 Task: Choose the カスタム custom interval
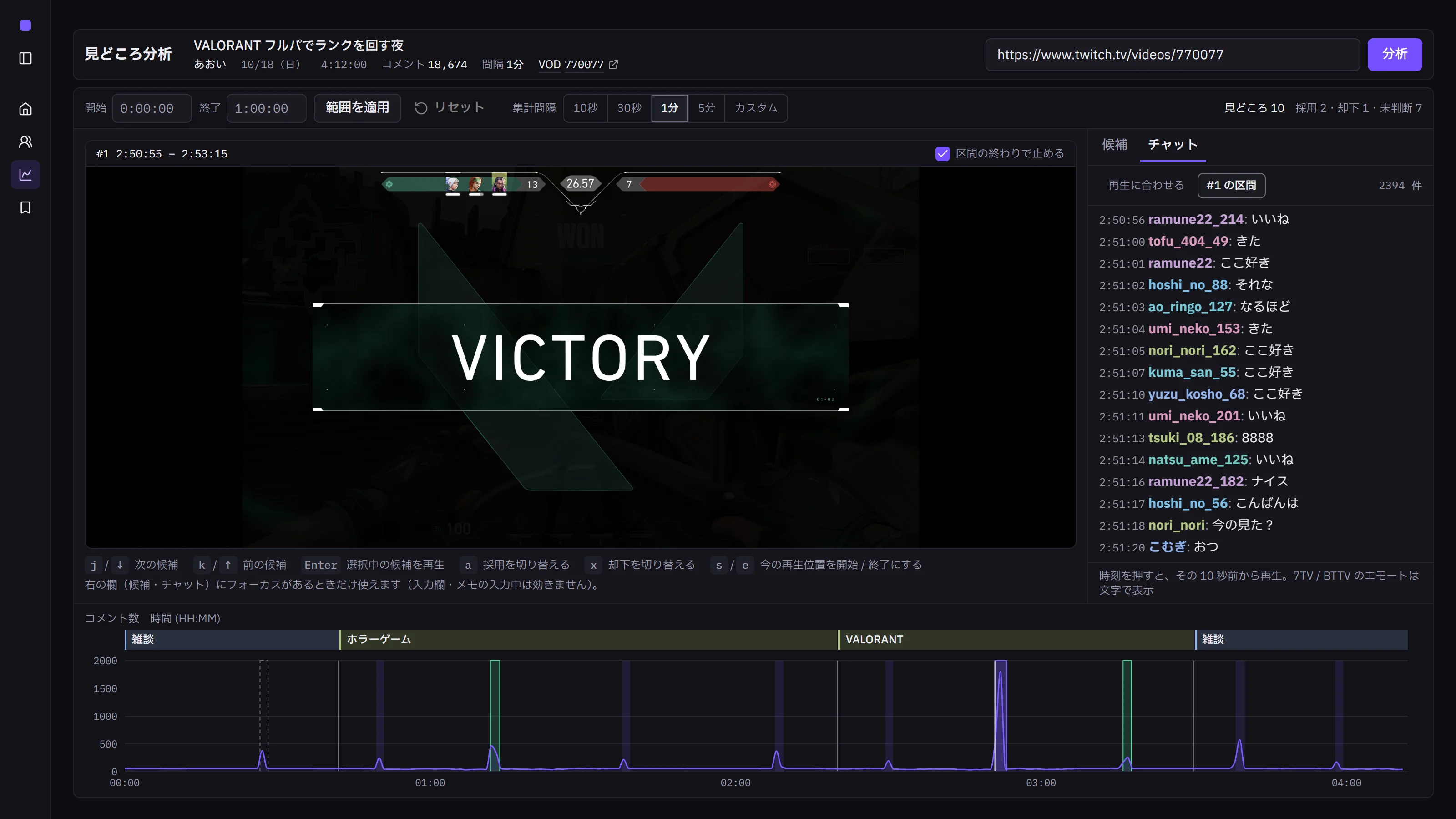click(x=756, y=107)
